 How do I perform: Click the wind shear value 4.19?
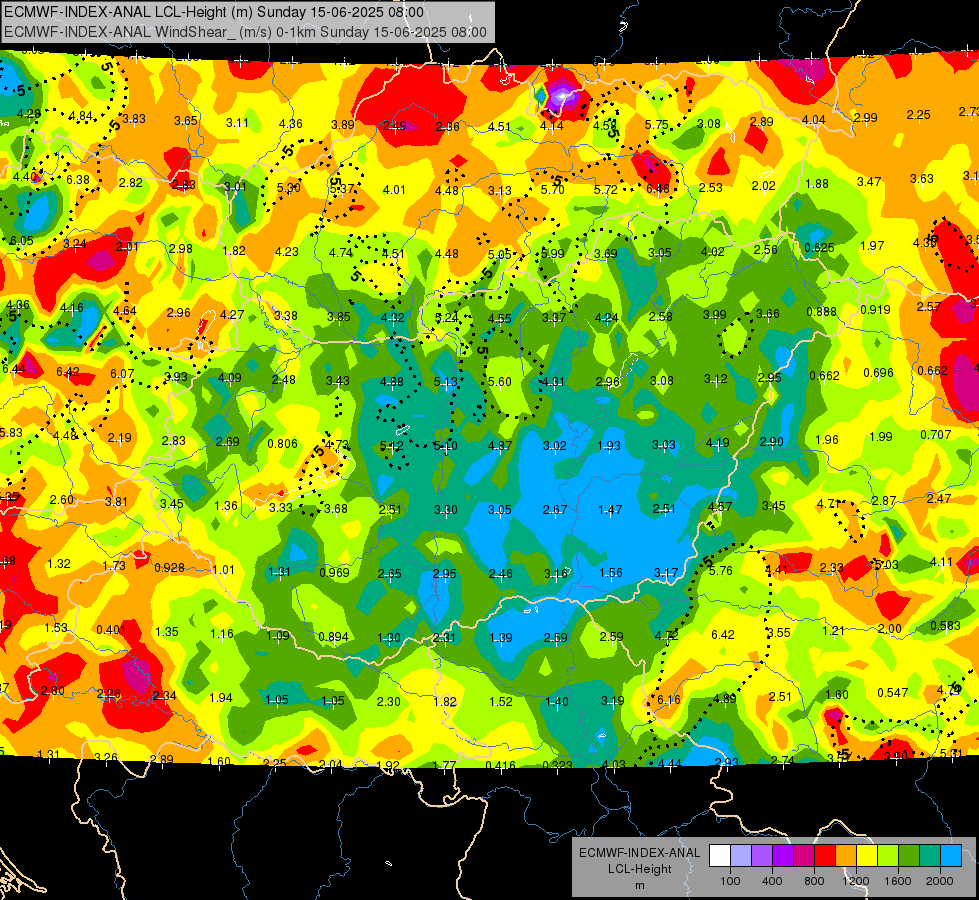pos(717,443)
